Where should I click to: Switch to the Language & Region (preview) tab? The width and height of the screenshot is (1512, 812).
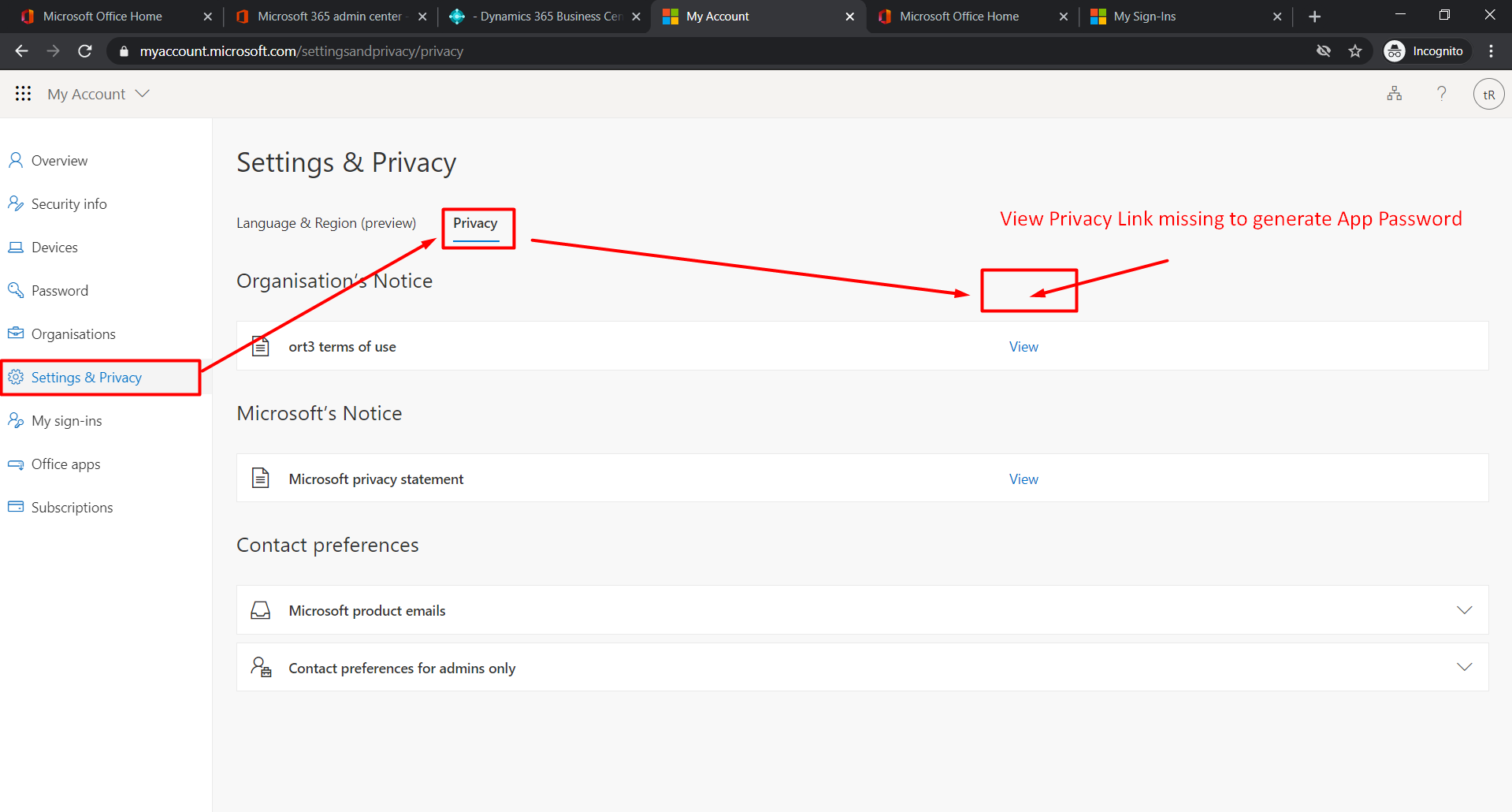(x=326, y=223)
